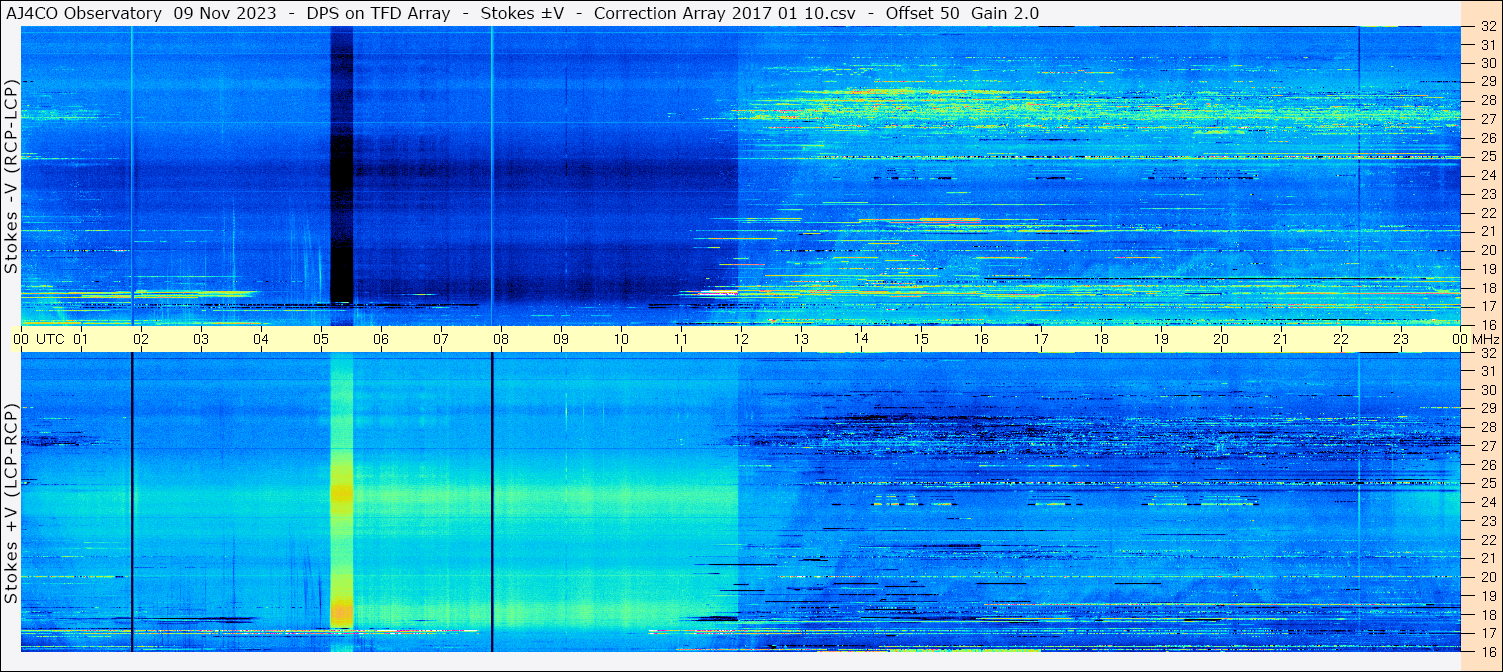
Task: Click the 25 MHz label in upper Stokes -V panel
Action: 1488,156
